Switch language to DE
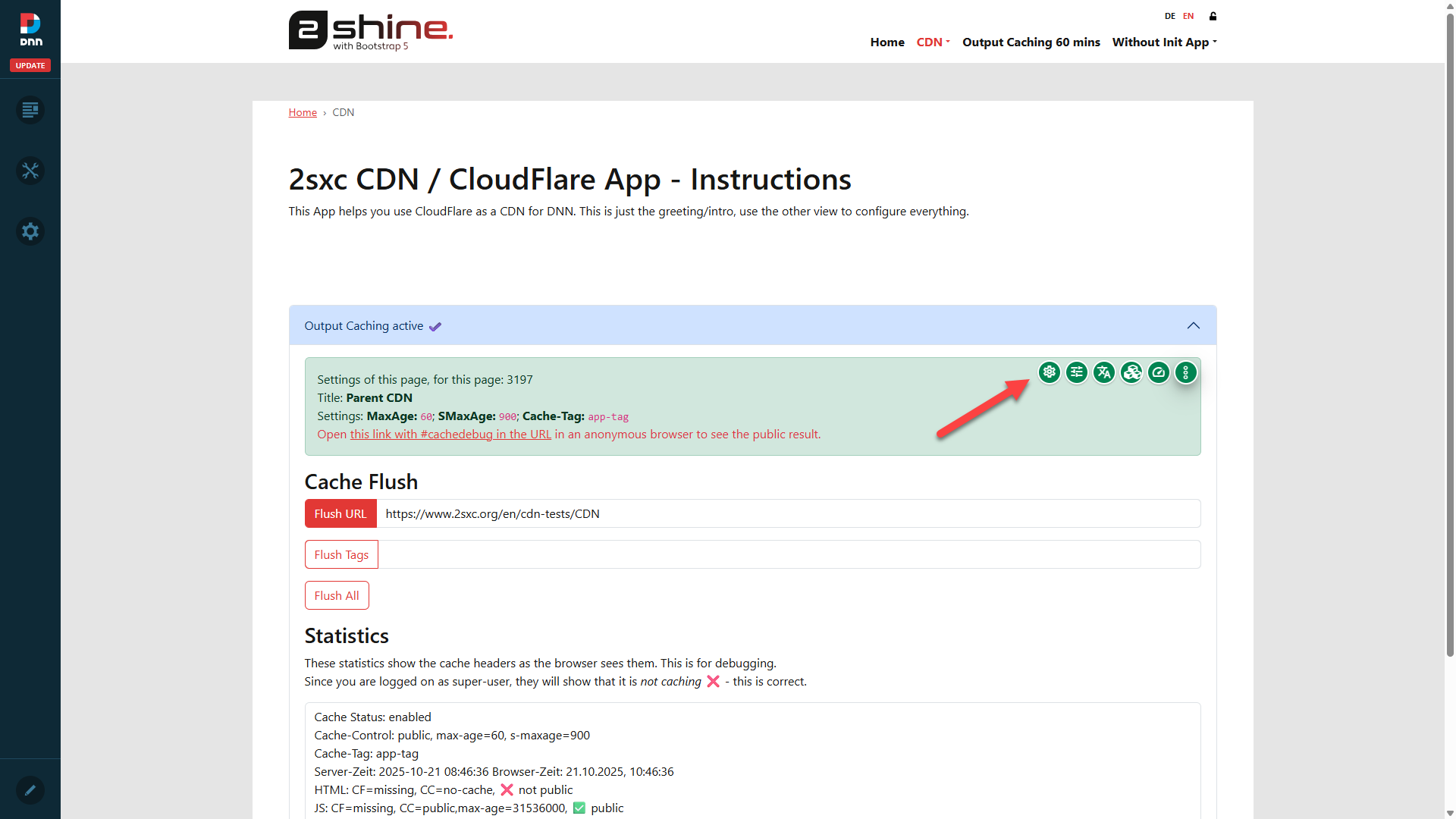 pyautogui.click(x=1169, y=16)
